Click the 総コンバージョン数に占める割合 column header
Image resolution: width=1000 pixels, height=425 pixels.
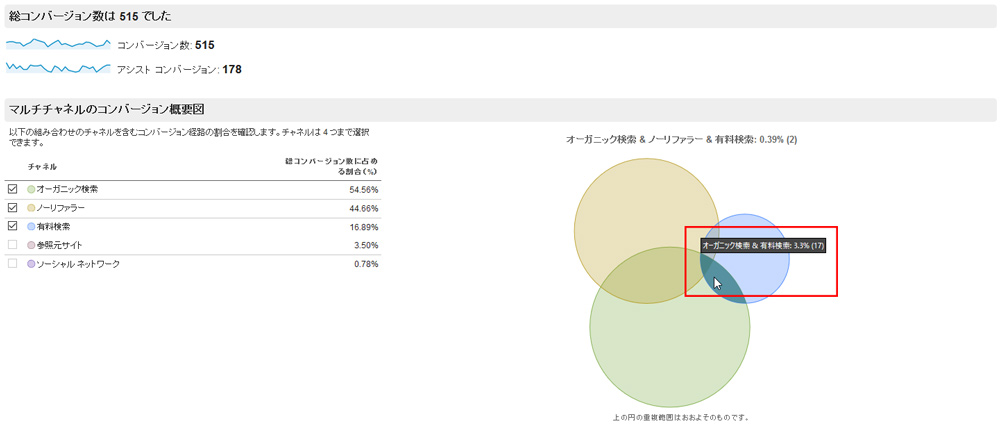(x=332, y=167)
